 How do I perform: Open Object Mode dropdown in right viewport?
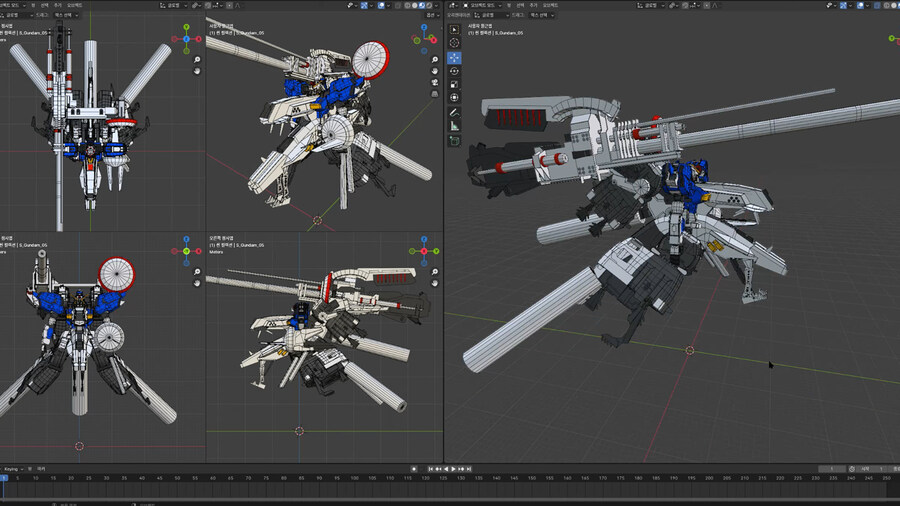483,5
